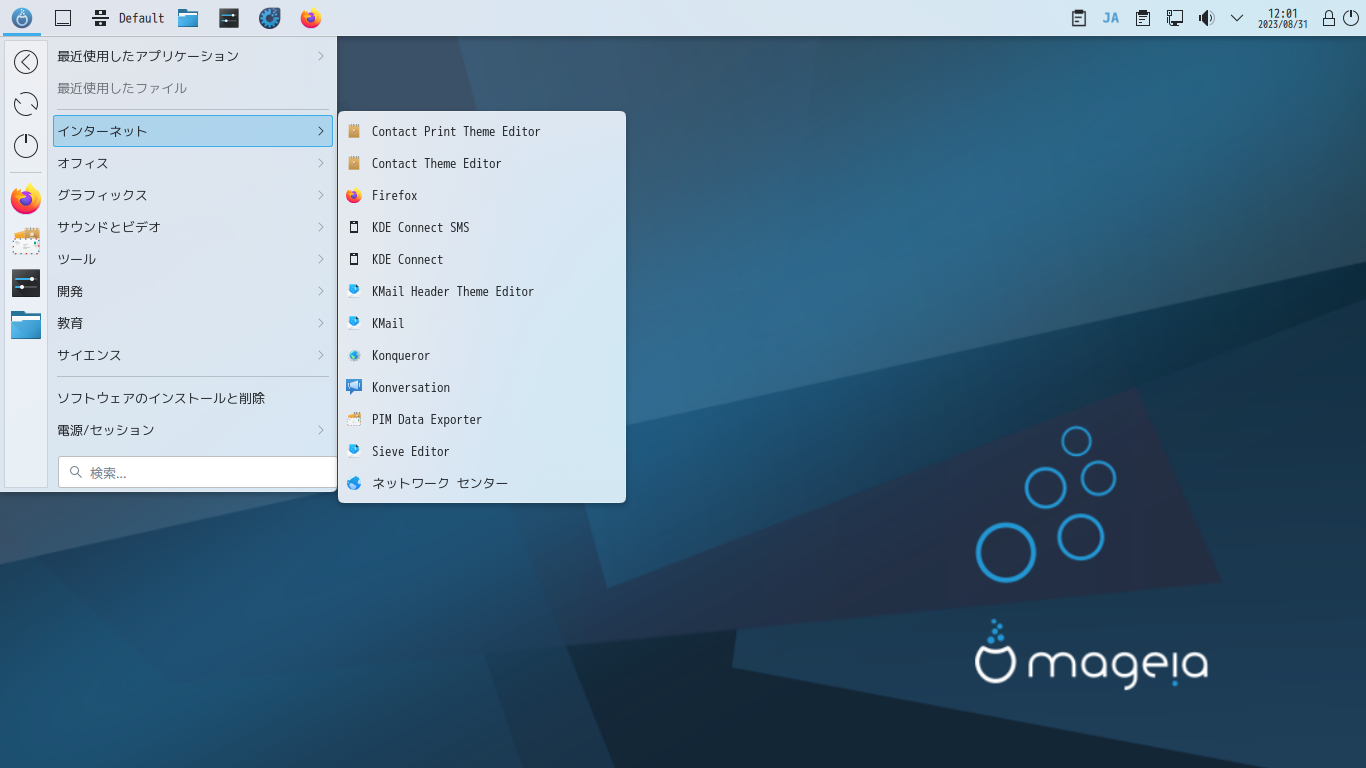Launch Konversation chat client
The width and height of the screenshot is (1366, 768).
482,387
